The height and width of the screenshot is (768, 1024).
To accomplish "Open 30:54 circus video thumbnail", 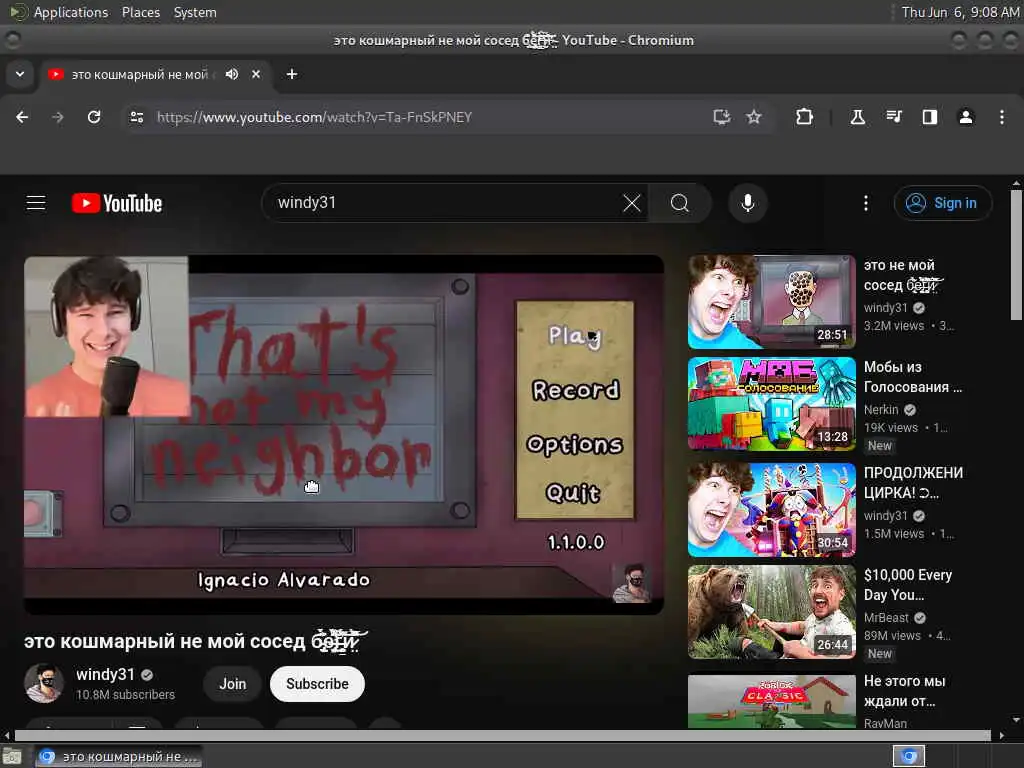I will 771,509.
